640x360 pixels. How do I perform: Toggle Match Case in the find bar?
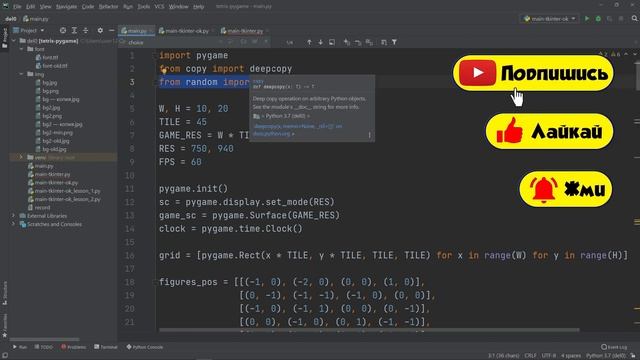pos(243,42)
